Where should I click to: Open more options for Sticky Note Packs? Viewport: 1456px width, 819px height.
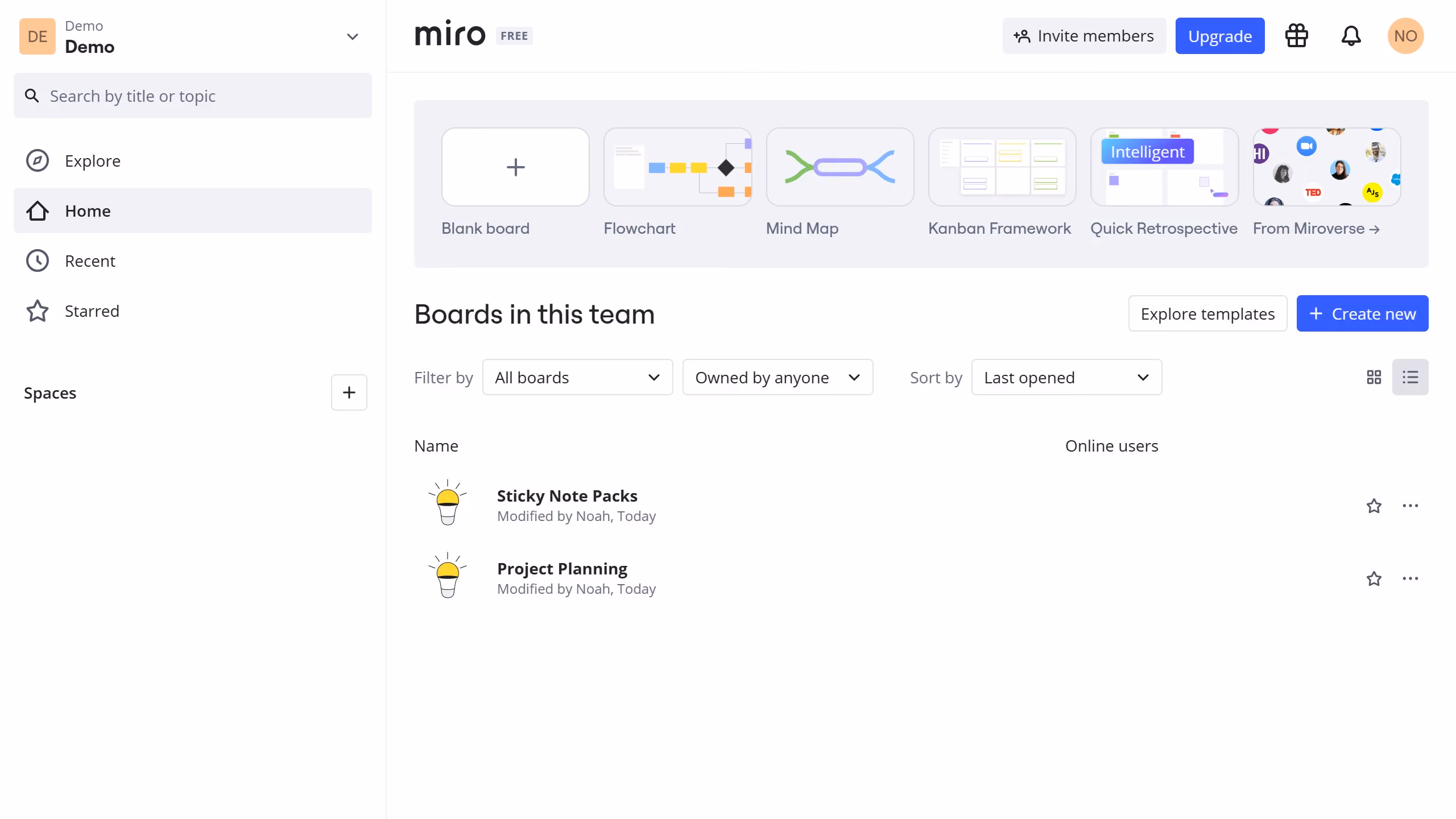[x=1410, y=506]
